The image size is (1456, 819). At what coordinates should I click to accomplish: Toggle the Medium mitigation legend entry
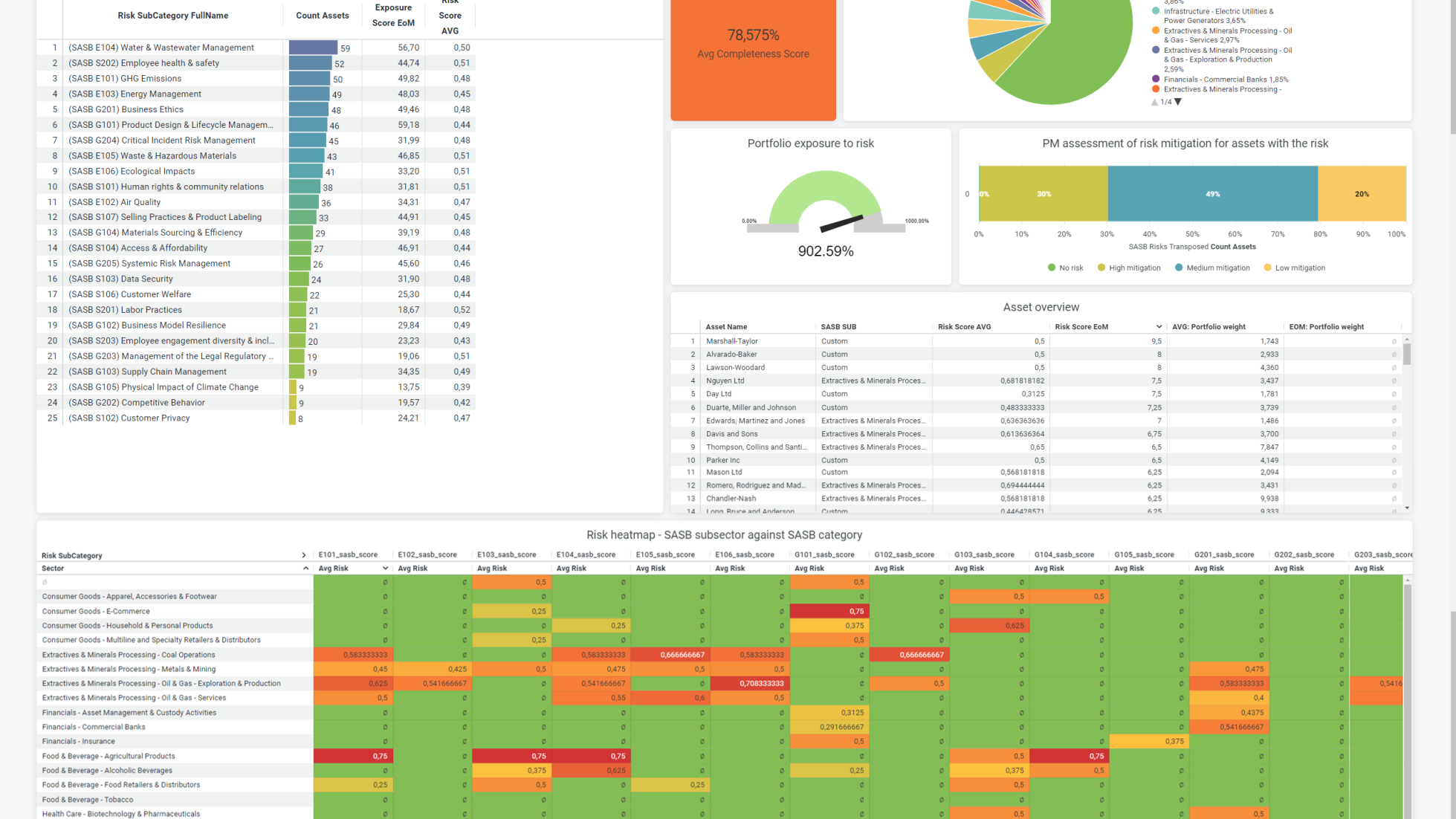[1211, 268]
